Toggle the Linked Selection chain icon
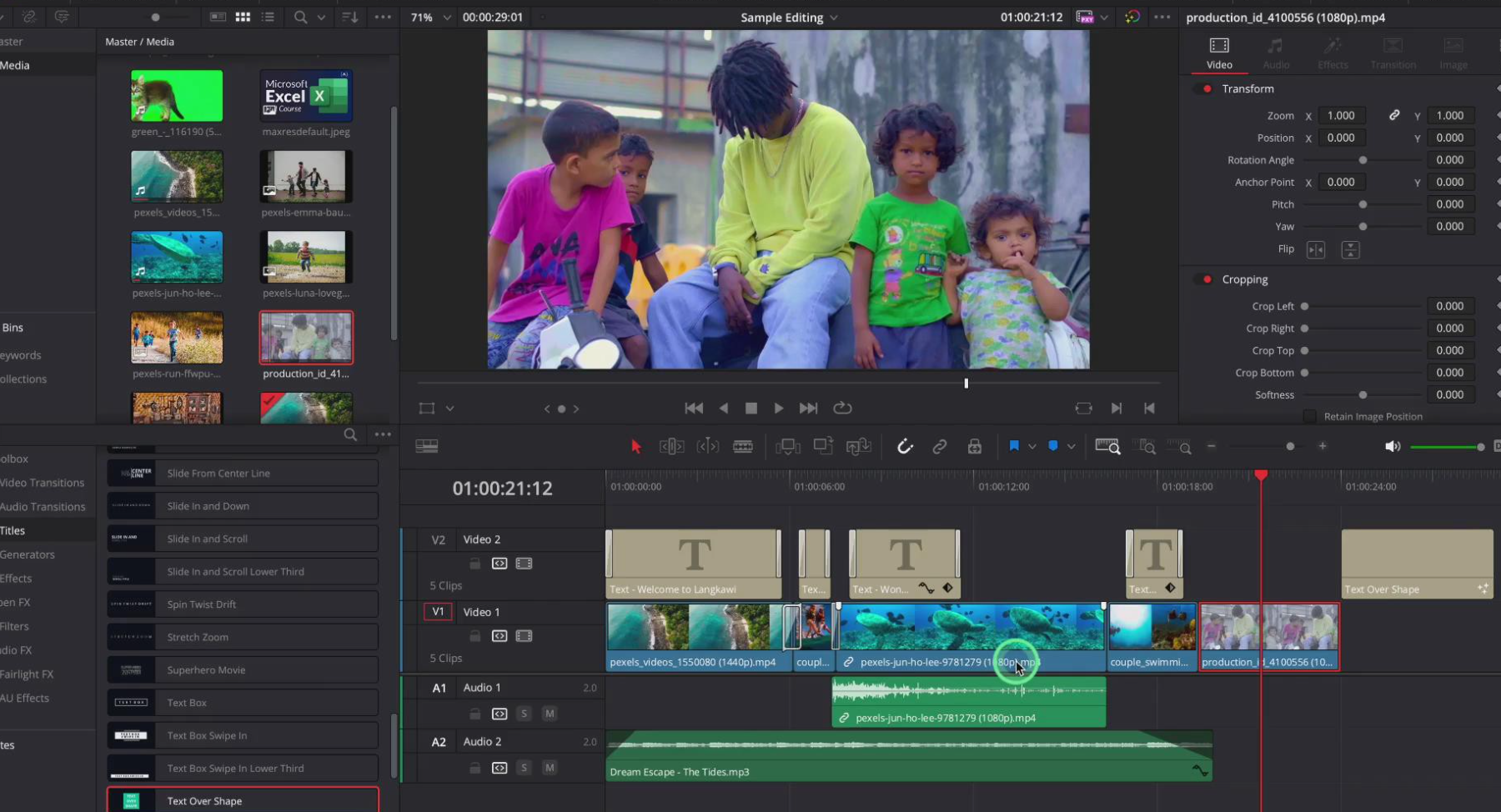Screen dimensions: 1501x812 [x=939, y=447]
